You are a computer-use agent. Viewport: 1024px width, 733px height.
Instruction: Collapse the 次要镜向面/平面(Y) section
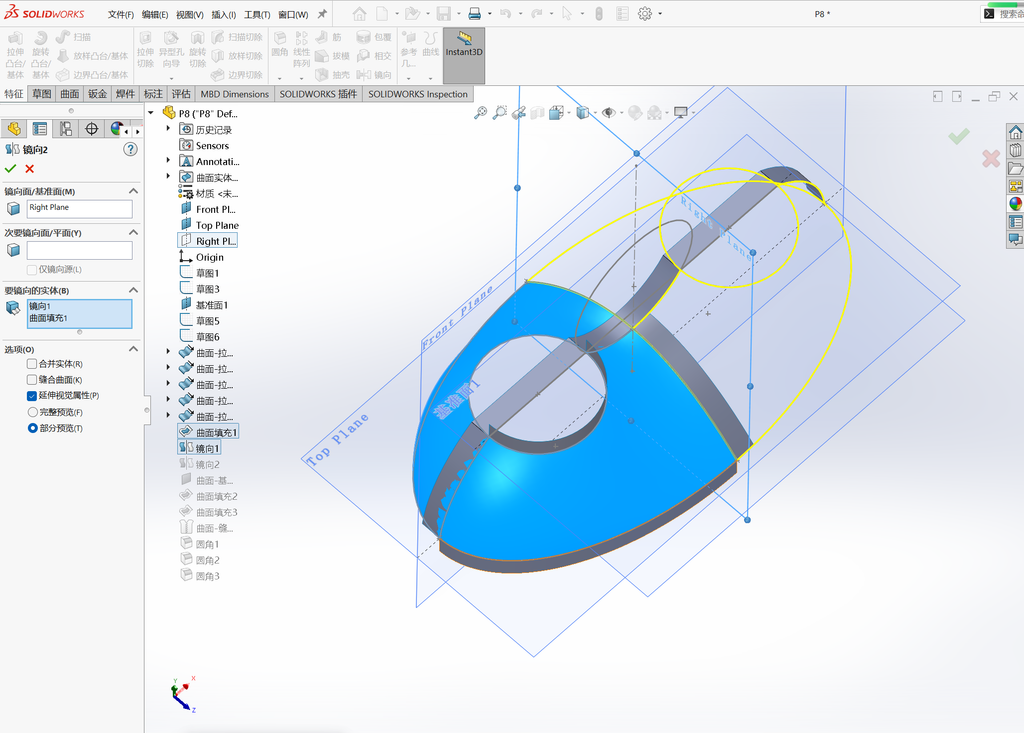point(133,233)
